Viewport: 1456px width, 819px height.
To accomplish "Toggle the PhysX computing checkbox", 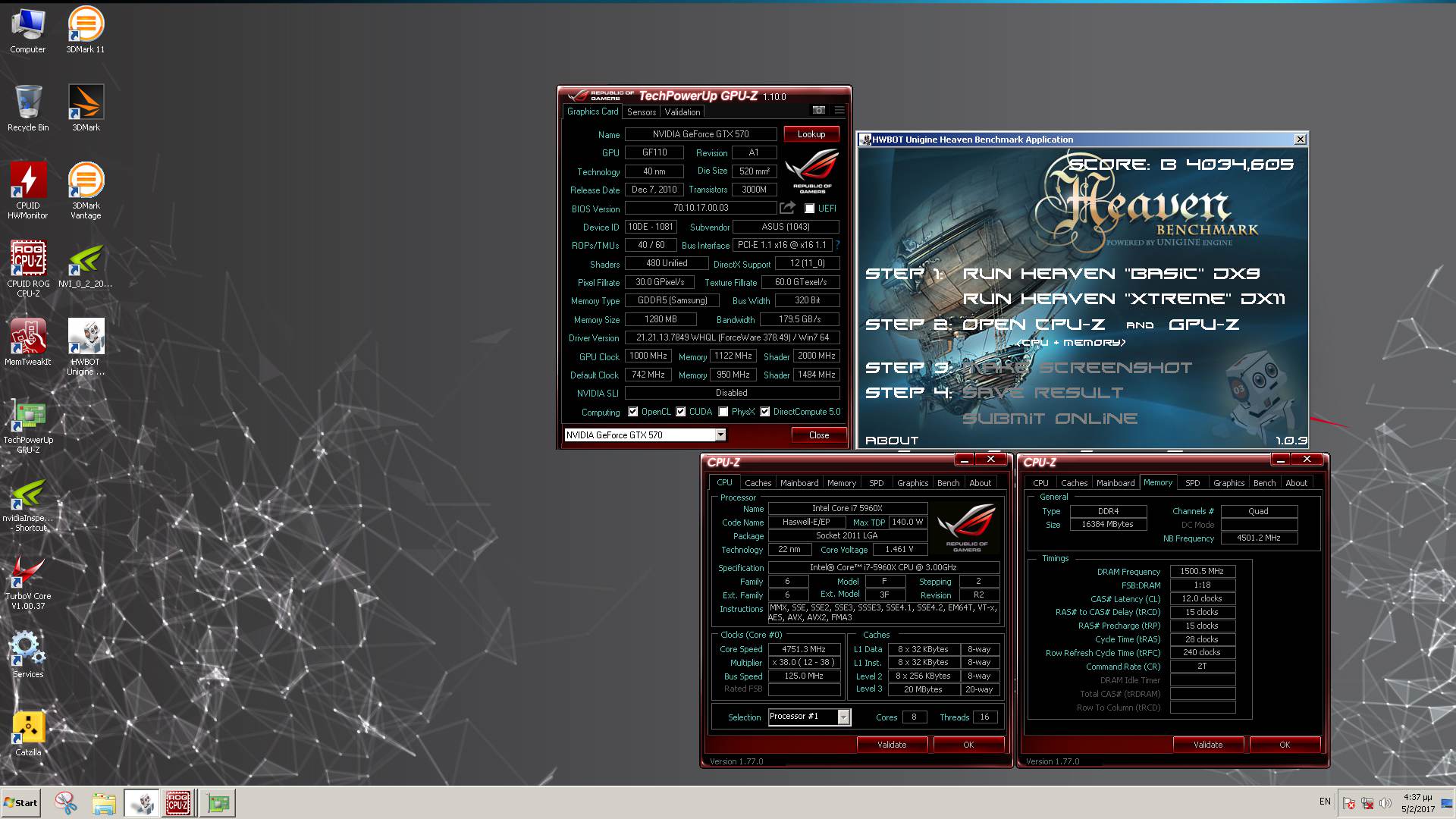I will [723, 412].
